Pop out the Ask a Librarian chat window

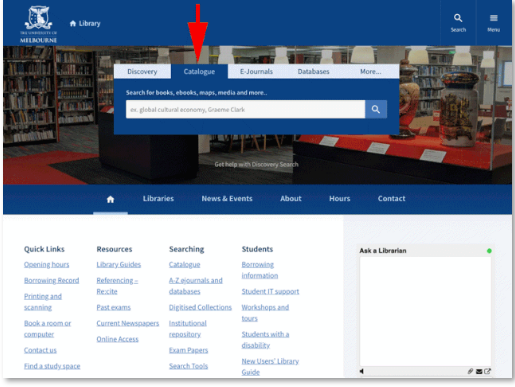pos(487,371)
